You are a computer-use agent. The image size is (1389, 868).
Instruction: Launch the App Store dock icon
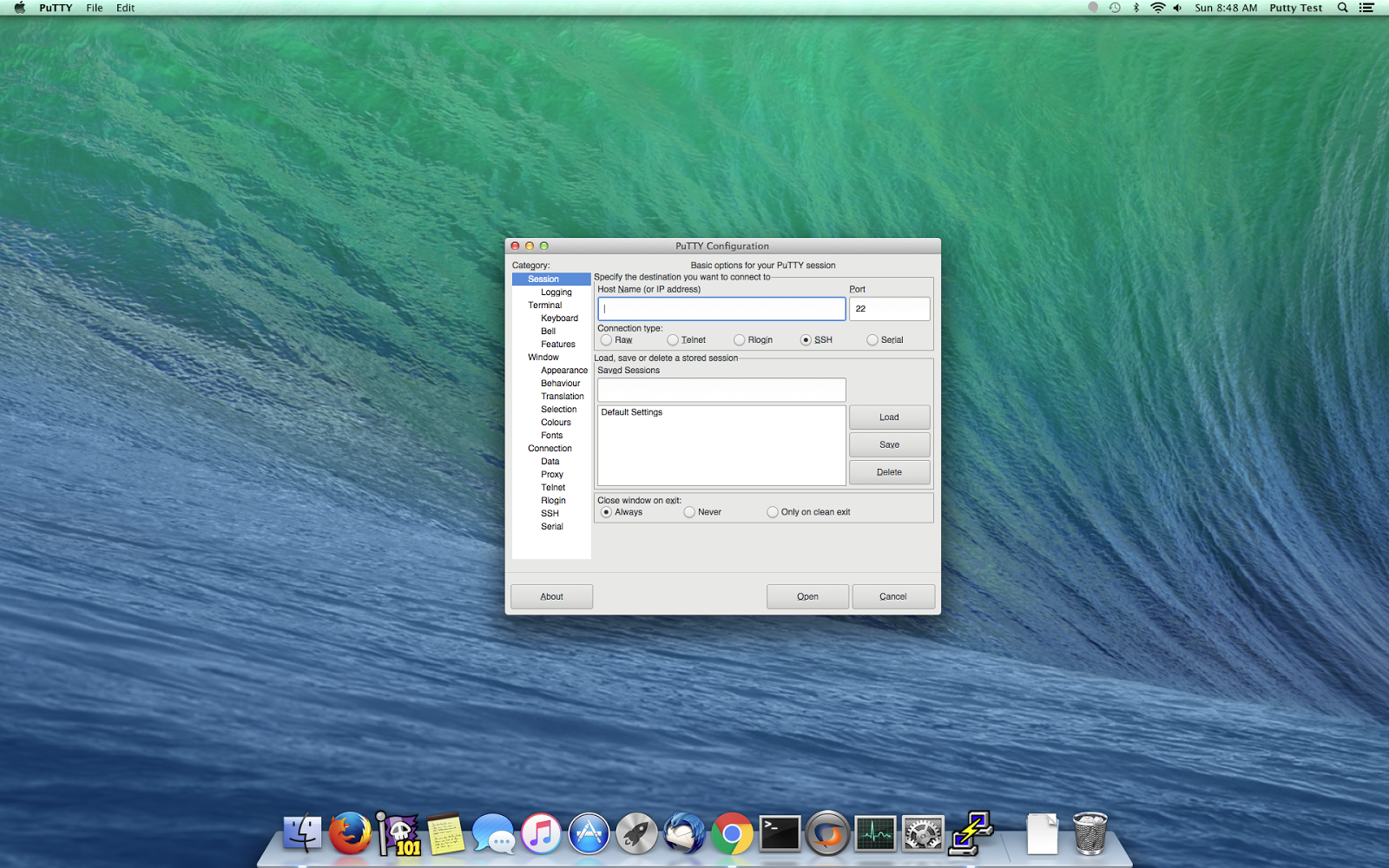589,834
